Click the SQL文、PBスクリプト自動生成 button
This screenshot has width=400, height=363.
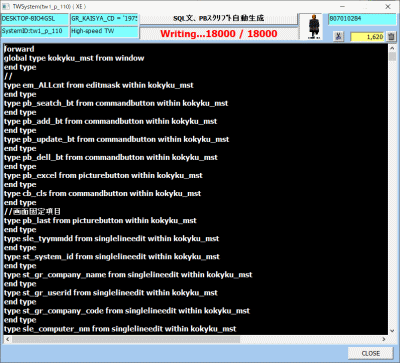point(219,19)
